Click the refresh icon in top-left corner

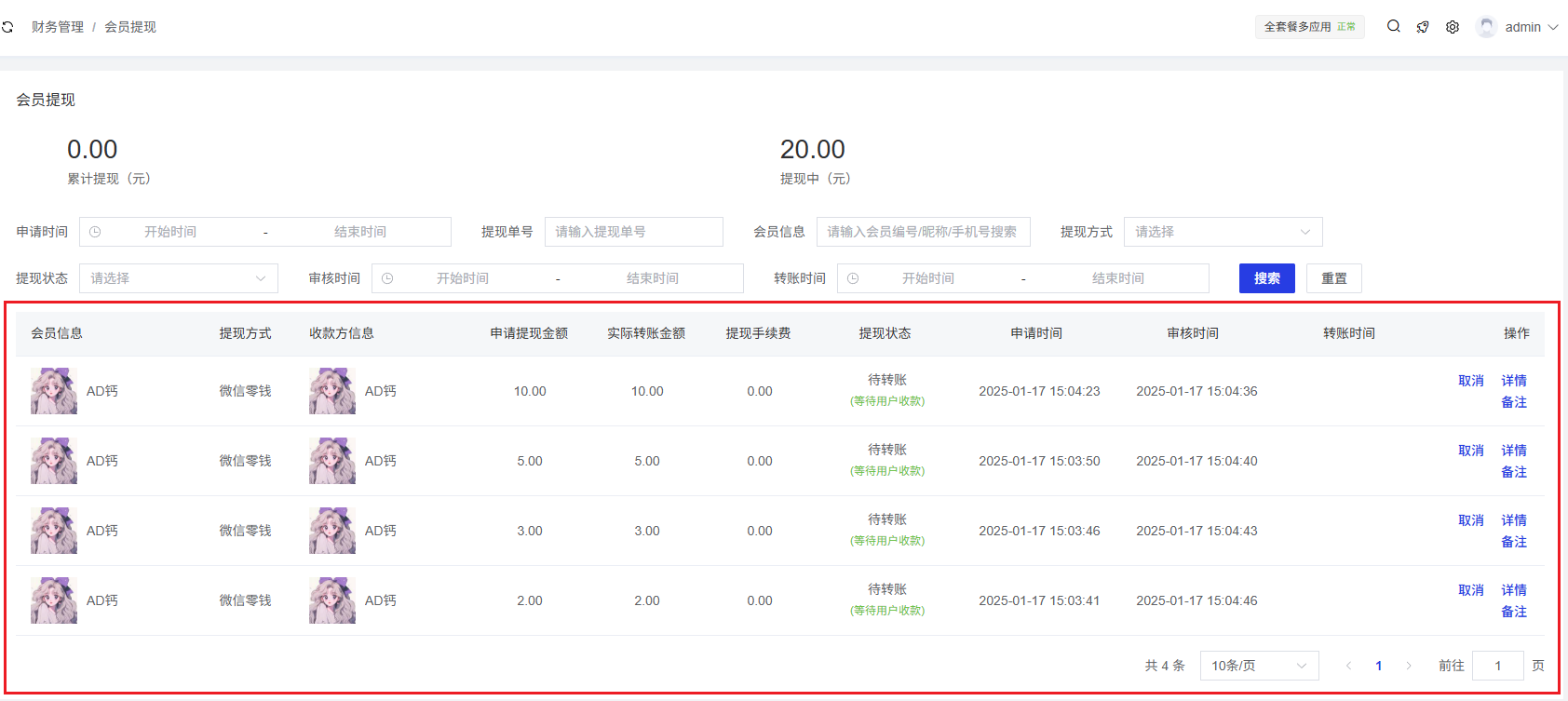coord(7,27)
